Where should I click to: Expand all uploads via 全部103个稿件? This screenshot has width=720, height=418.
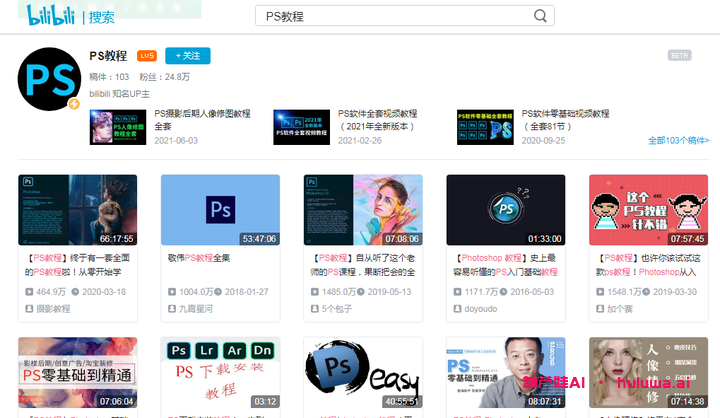(x=679, y=141)
